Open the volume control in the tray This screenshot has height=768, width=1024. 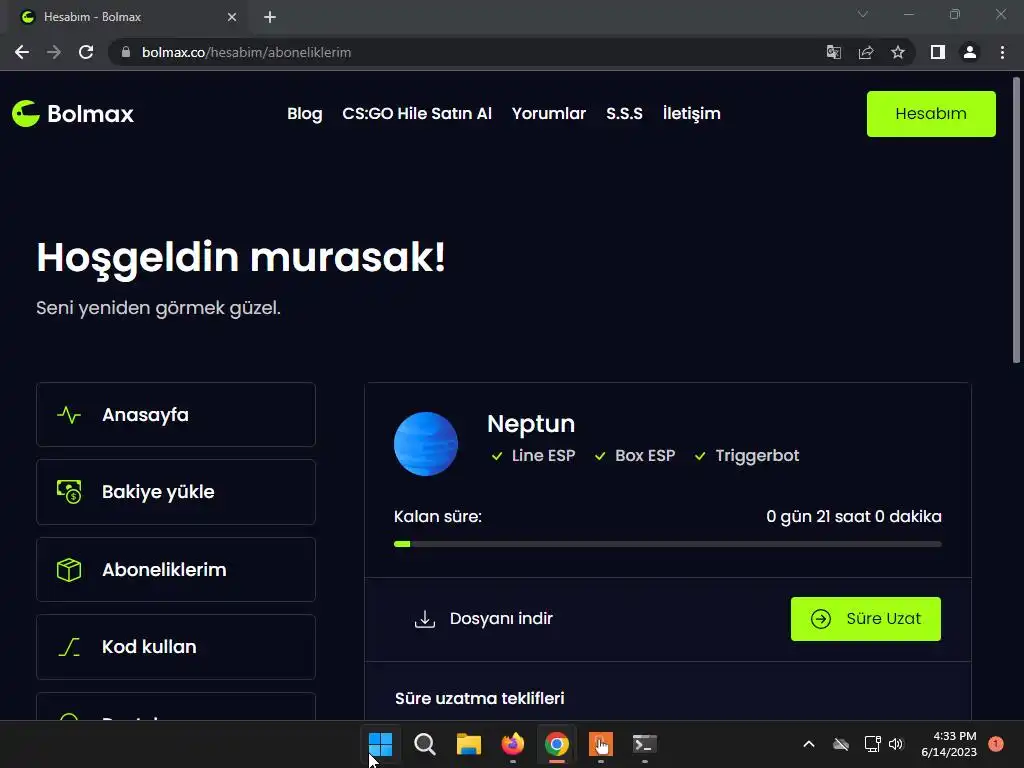tap(896, 744)
